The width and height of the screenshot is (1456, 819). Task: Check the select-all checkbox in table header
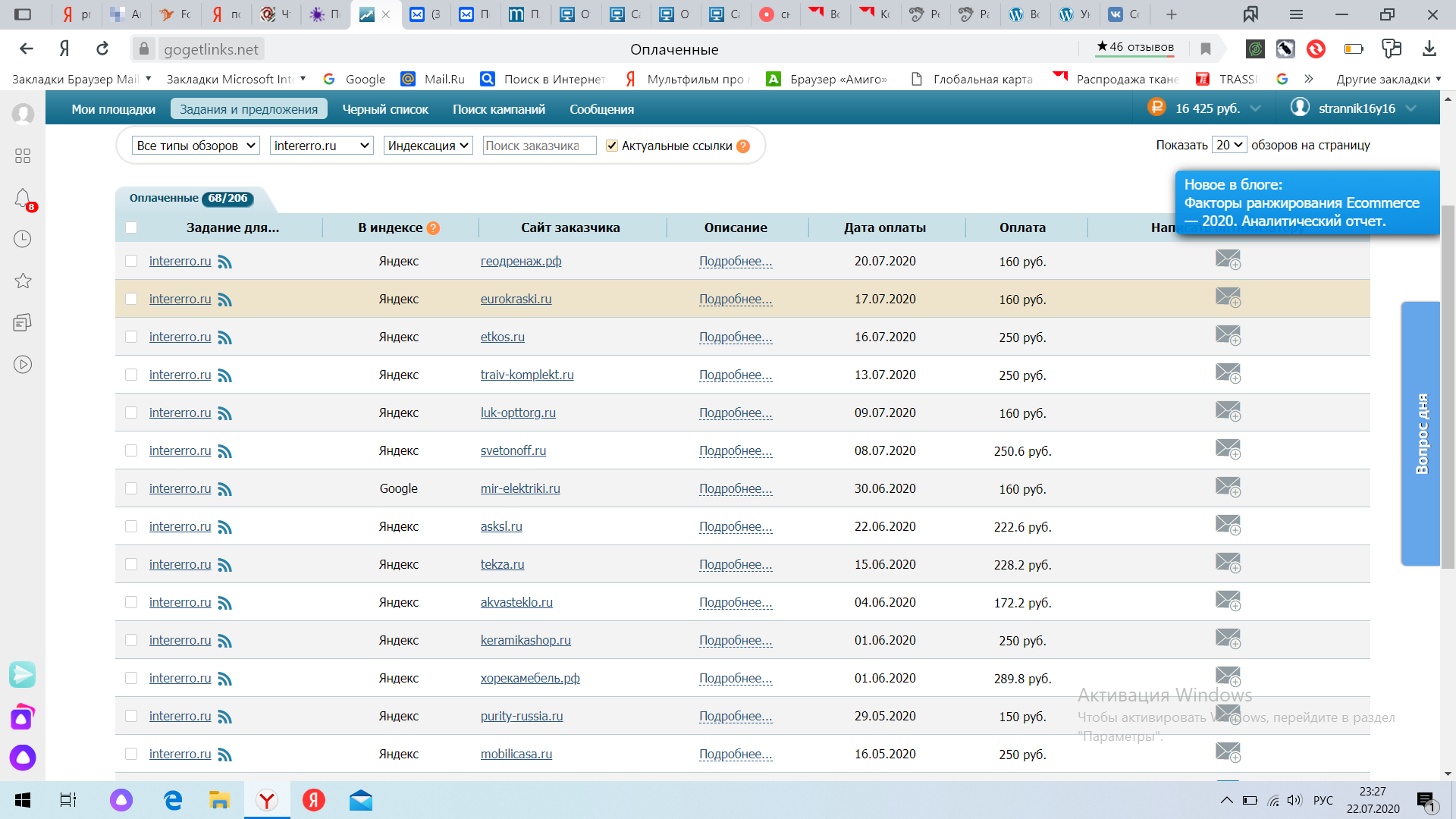131,227
